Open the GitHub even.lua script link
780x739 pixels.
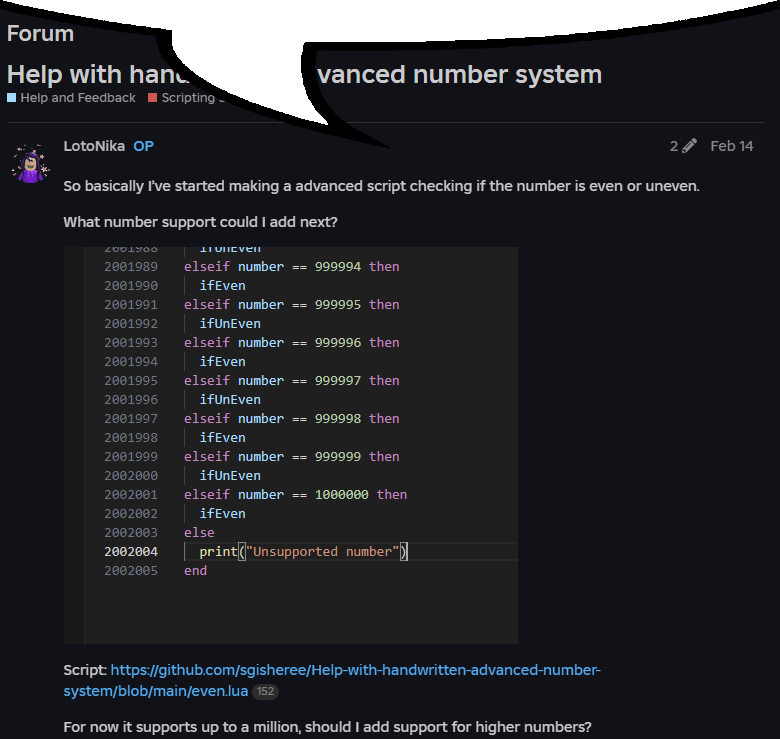(x=331, y=680)
